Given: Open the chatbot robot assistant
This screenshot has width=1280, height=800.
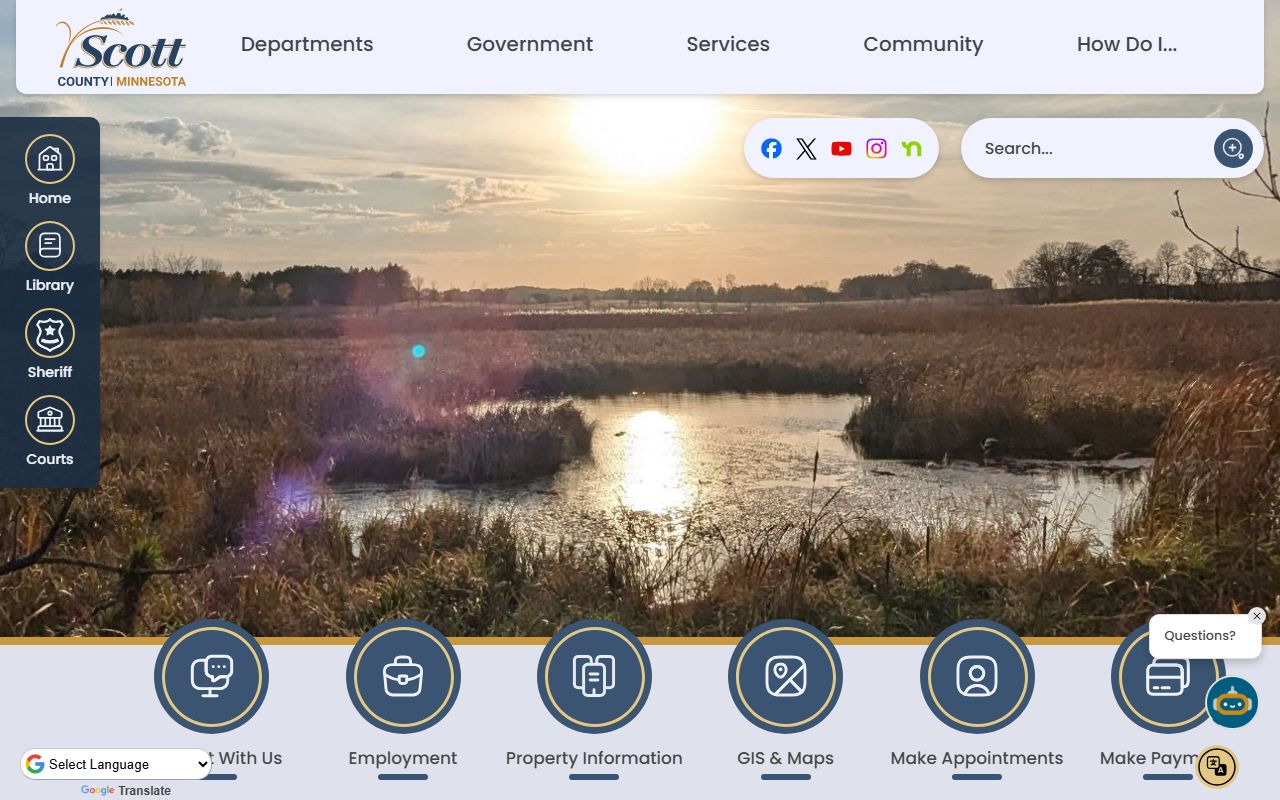Looking at the screenshot, I should 1232,703.
